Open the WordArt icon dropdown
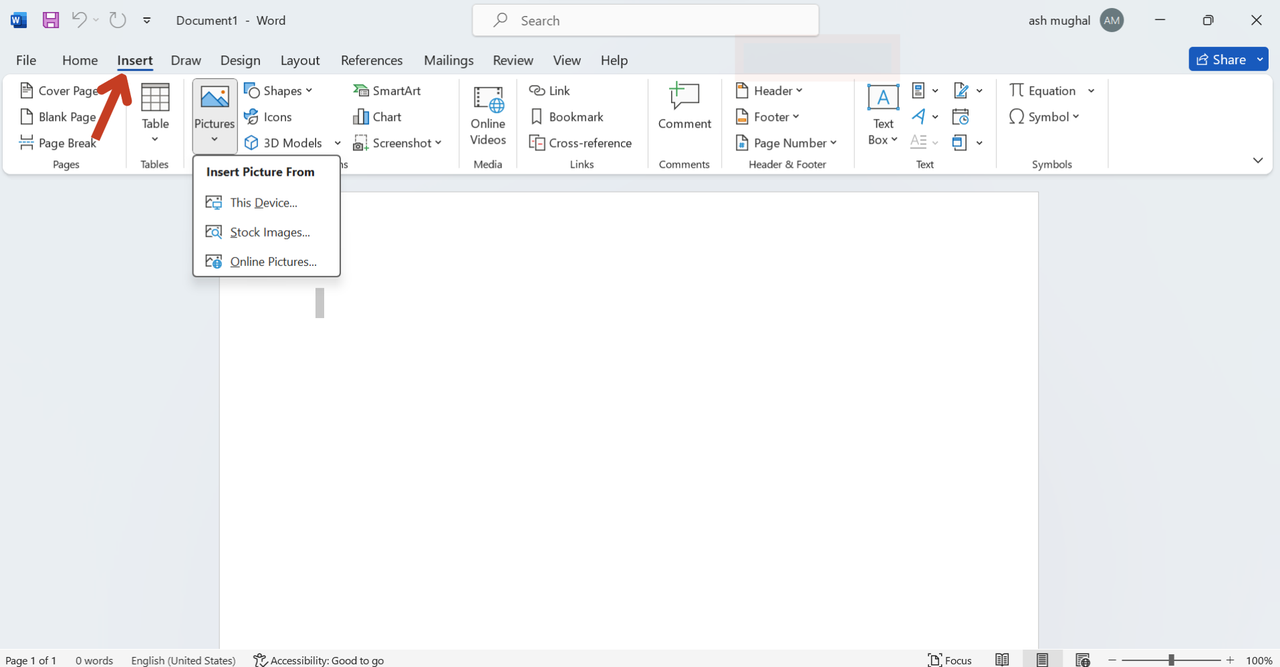Screen dimensions: 1280x667 point(925,117)
